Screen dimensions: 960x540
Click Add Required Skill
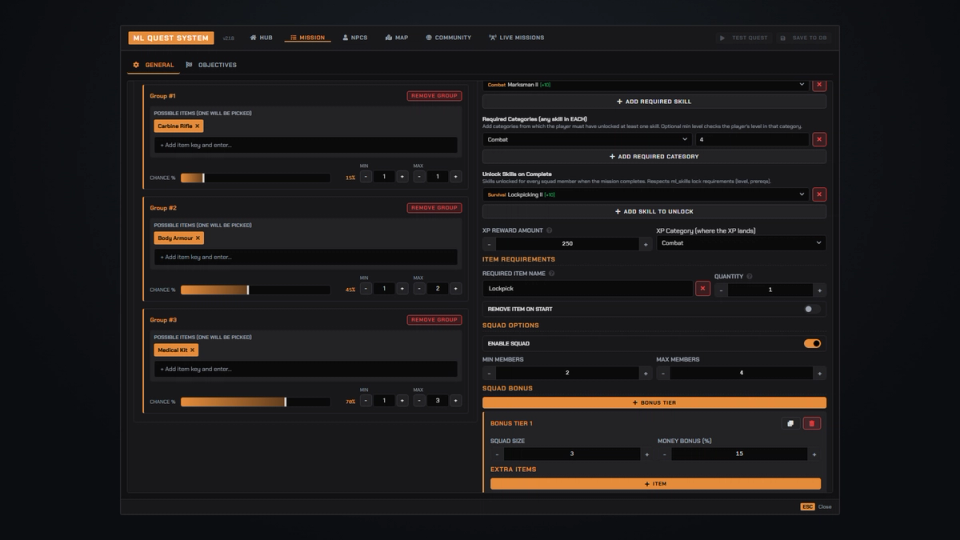[x=654, y=102]
